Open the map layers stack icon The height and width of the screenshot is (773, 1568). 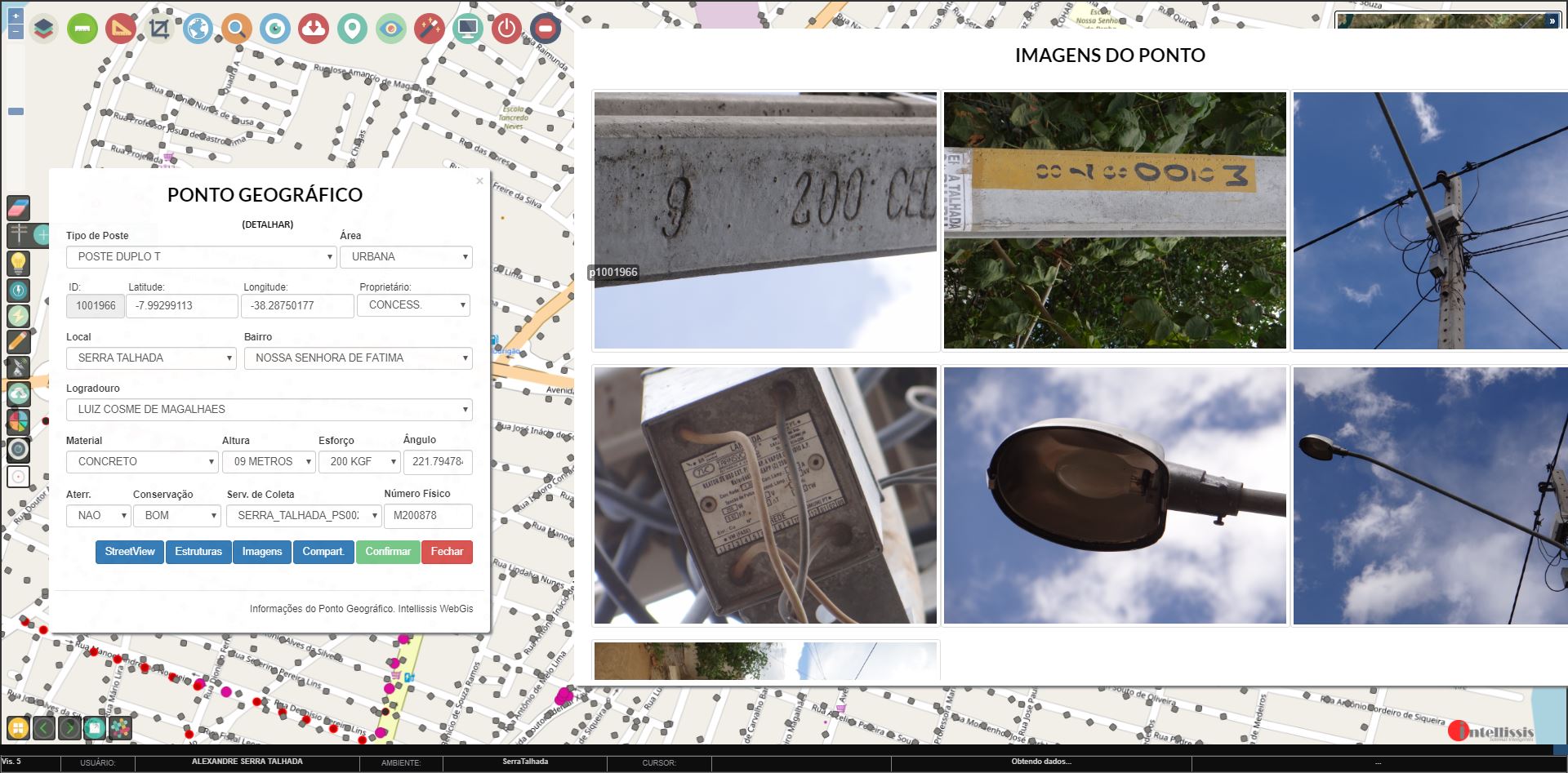click(43, 29)
